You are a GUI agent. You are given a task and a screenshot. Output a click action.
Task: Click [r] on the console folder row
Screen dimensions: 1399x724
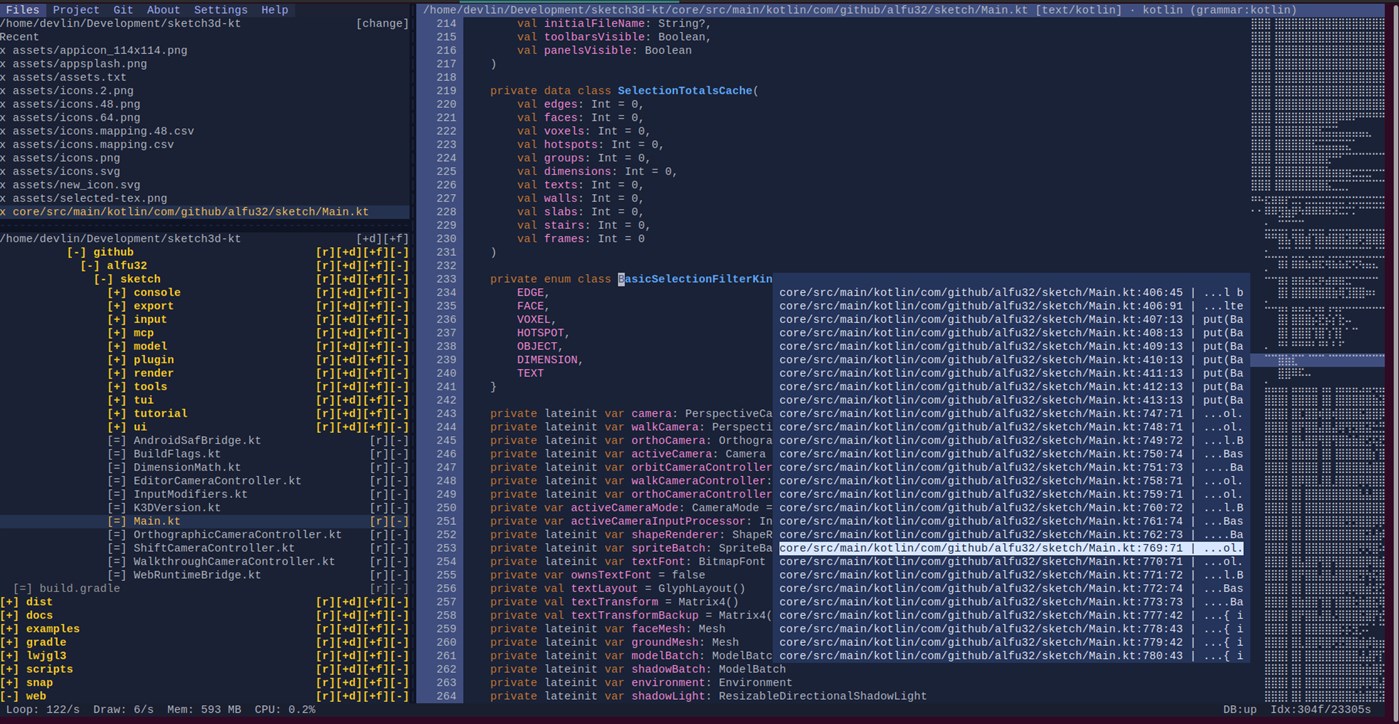pos(326,293)
